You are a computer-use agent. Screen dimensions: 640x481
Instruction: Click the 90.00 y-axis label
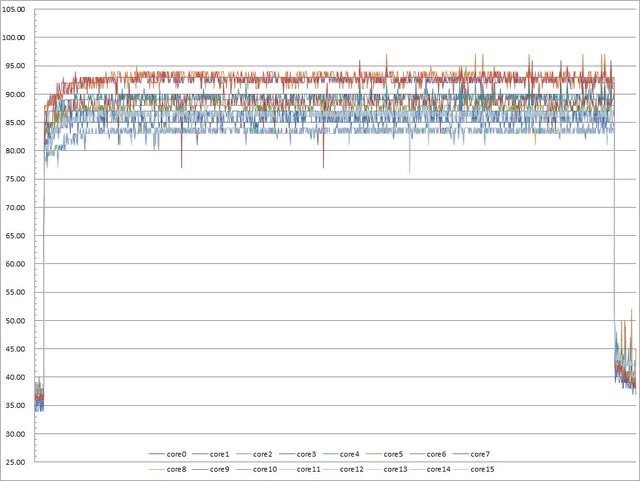18,95
